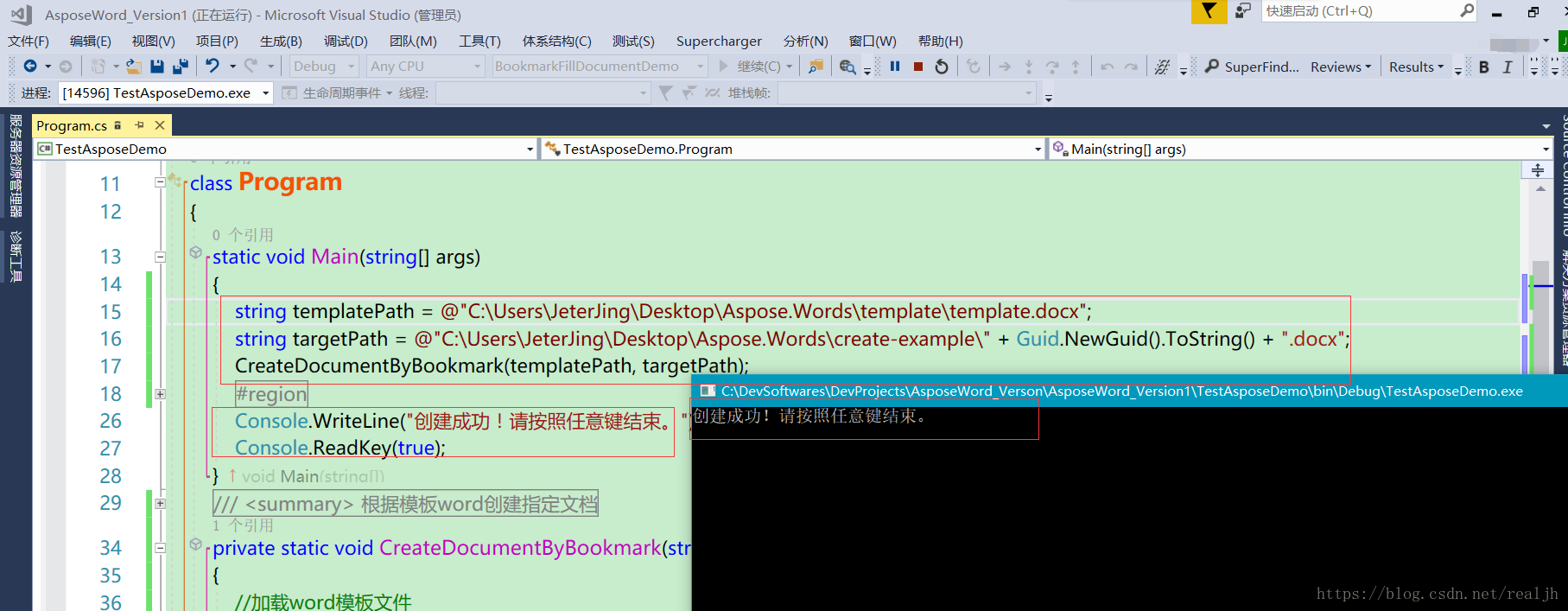Open the Main(string[] args) member dropdown
The height and width of the screenshot is (611, 1568).
point(1301,149)
